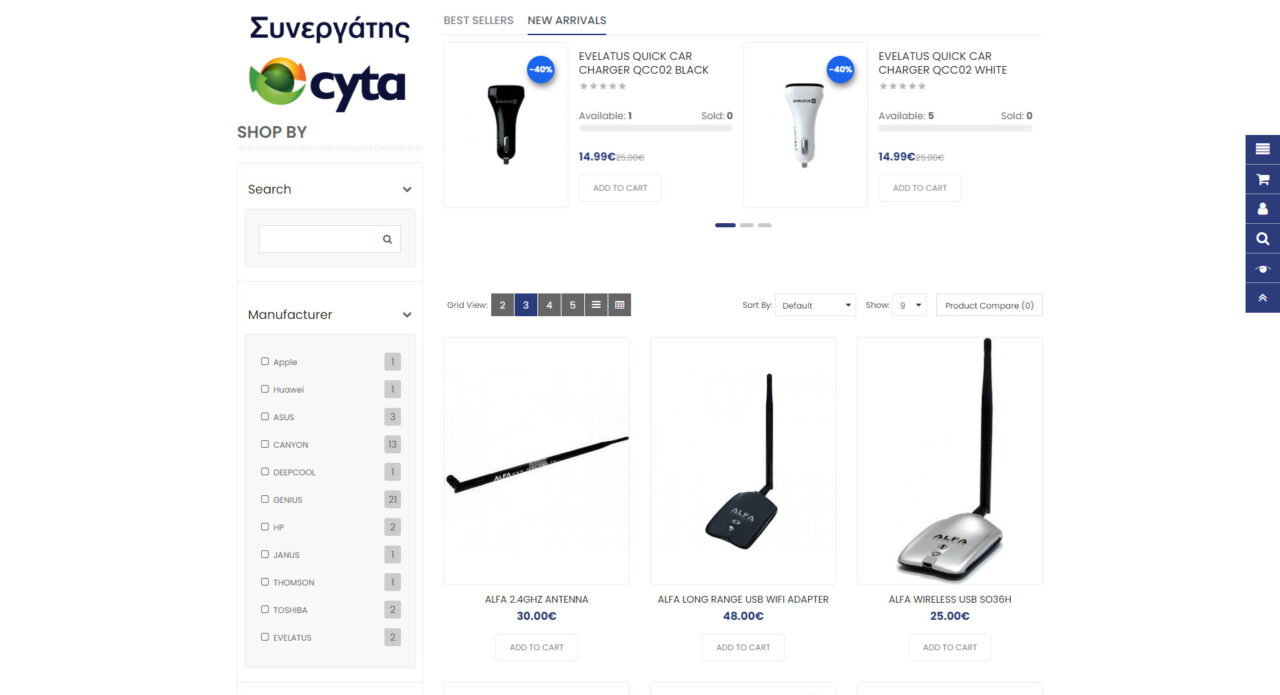Tick the CANYON manufacturer filter
Image resolution: width=1280 pixels, height=695 pixels.
[265, 444]
